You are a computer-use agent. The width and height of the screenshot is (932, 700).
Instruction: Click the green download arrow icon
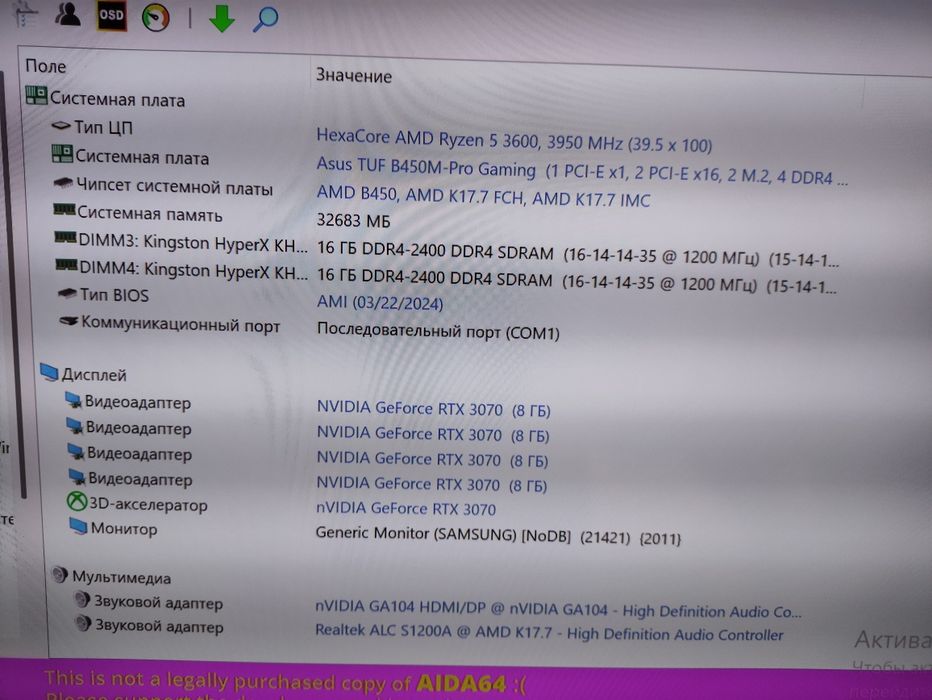[x=222, y=18]
